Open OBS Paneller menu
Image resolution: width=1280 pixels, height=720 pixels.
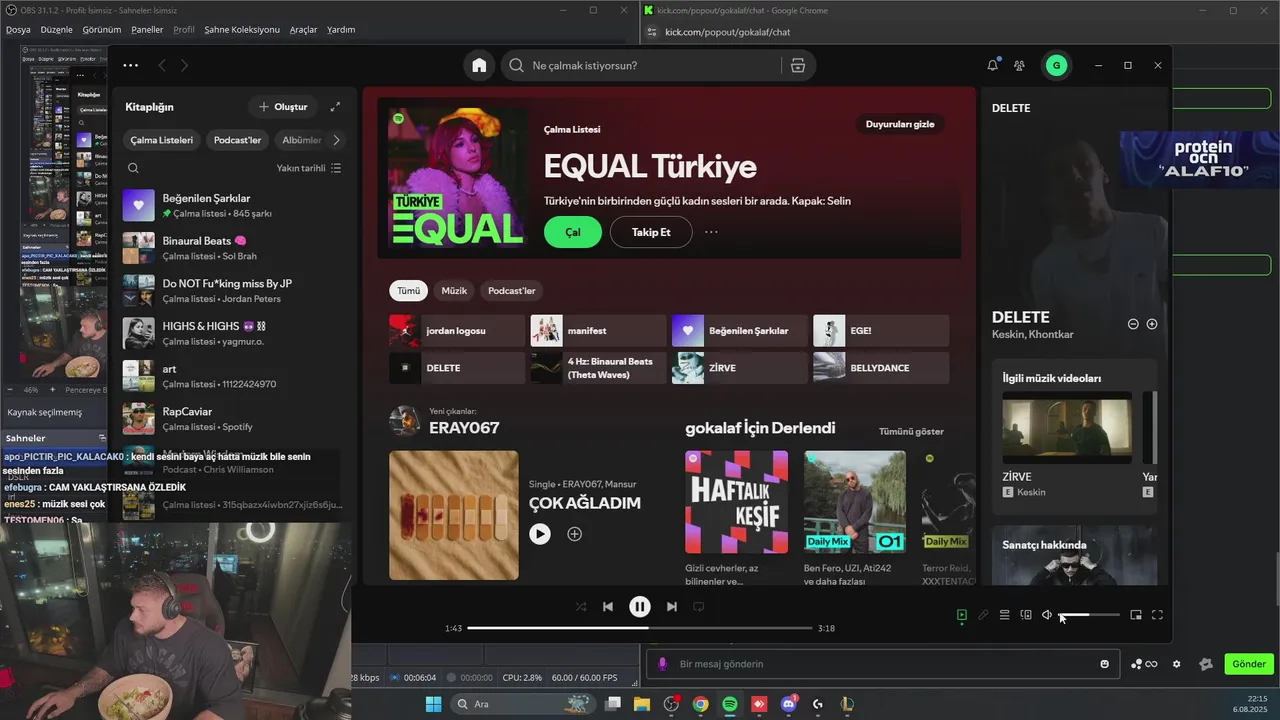(147, 29)
